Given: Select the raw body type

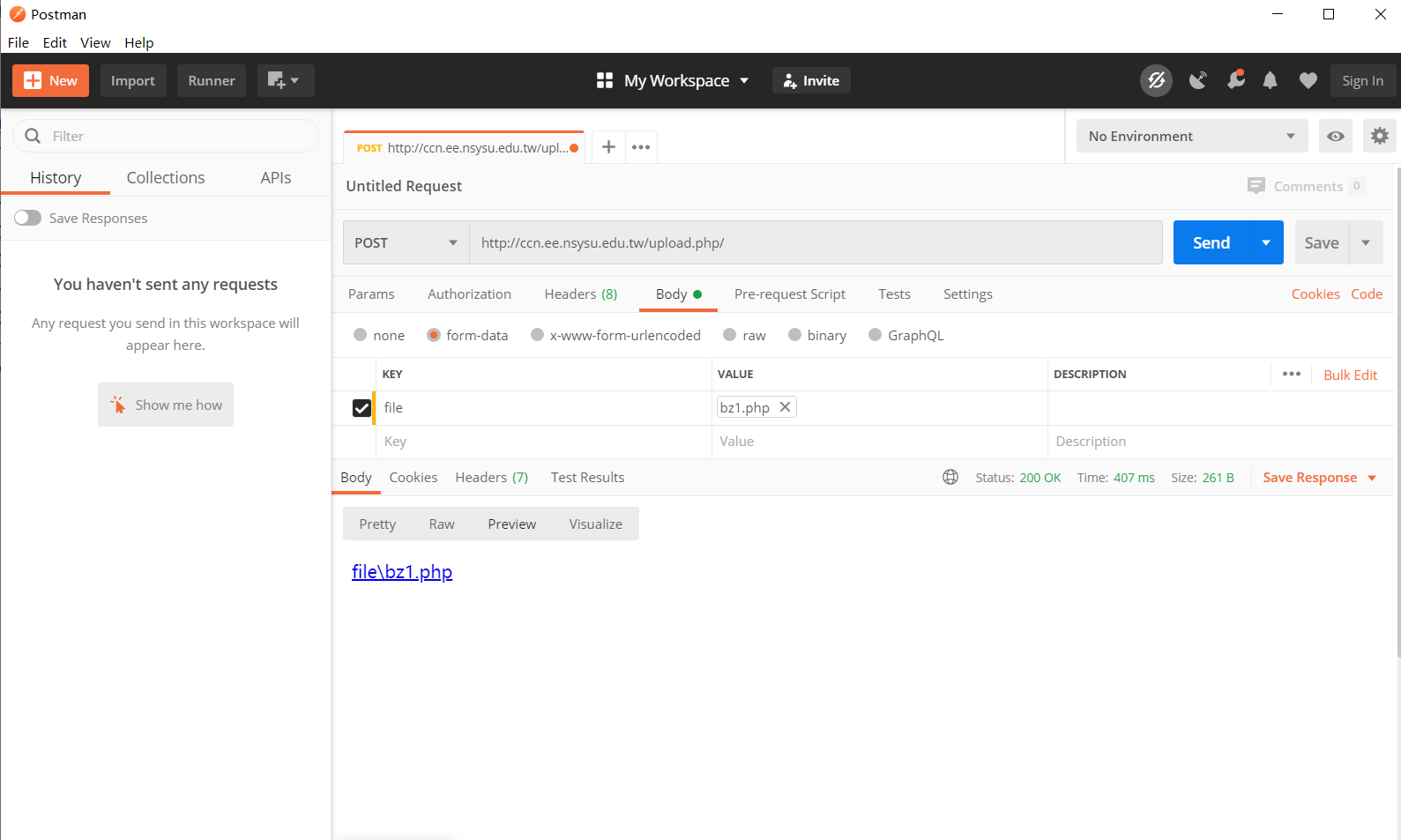Looking at the screenshot, I should 729,335.
